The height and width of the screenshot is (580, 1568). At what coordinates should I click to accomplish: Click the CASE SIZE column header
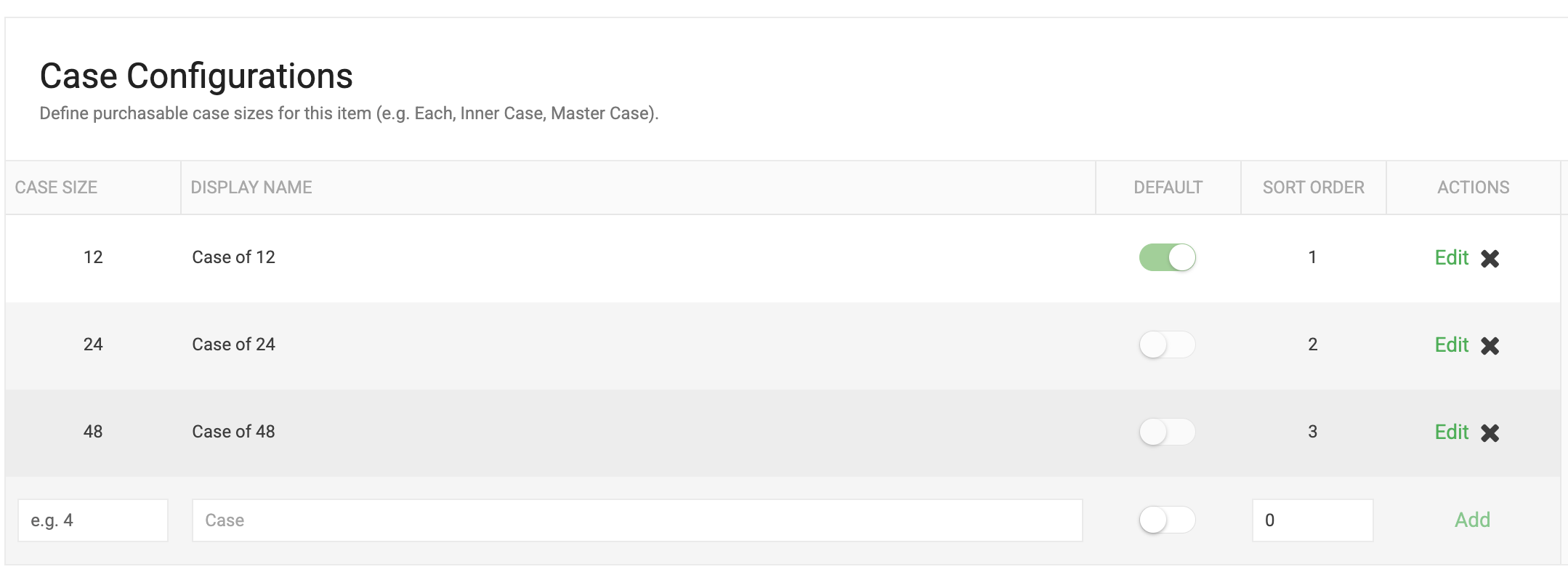point(57,187)
